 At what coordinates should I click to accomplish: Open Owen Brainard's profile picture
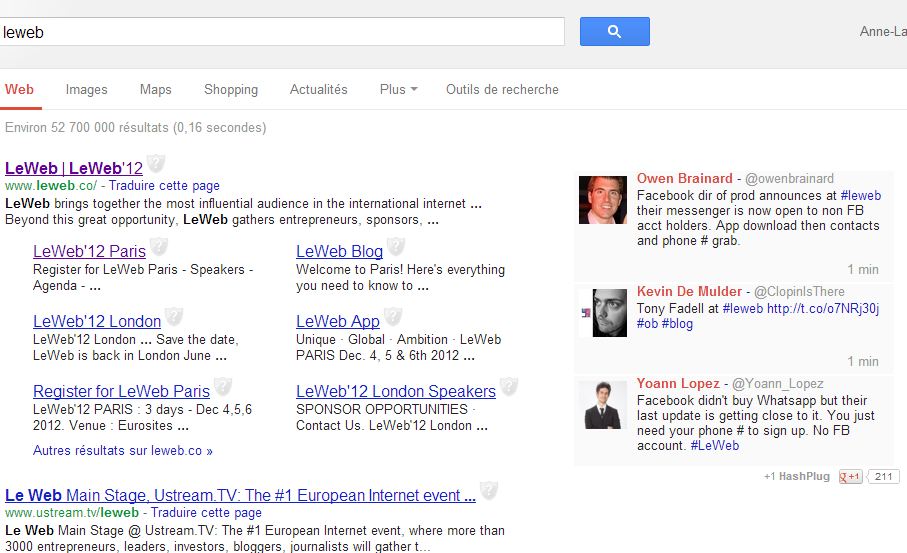[603, 200]
